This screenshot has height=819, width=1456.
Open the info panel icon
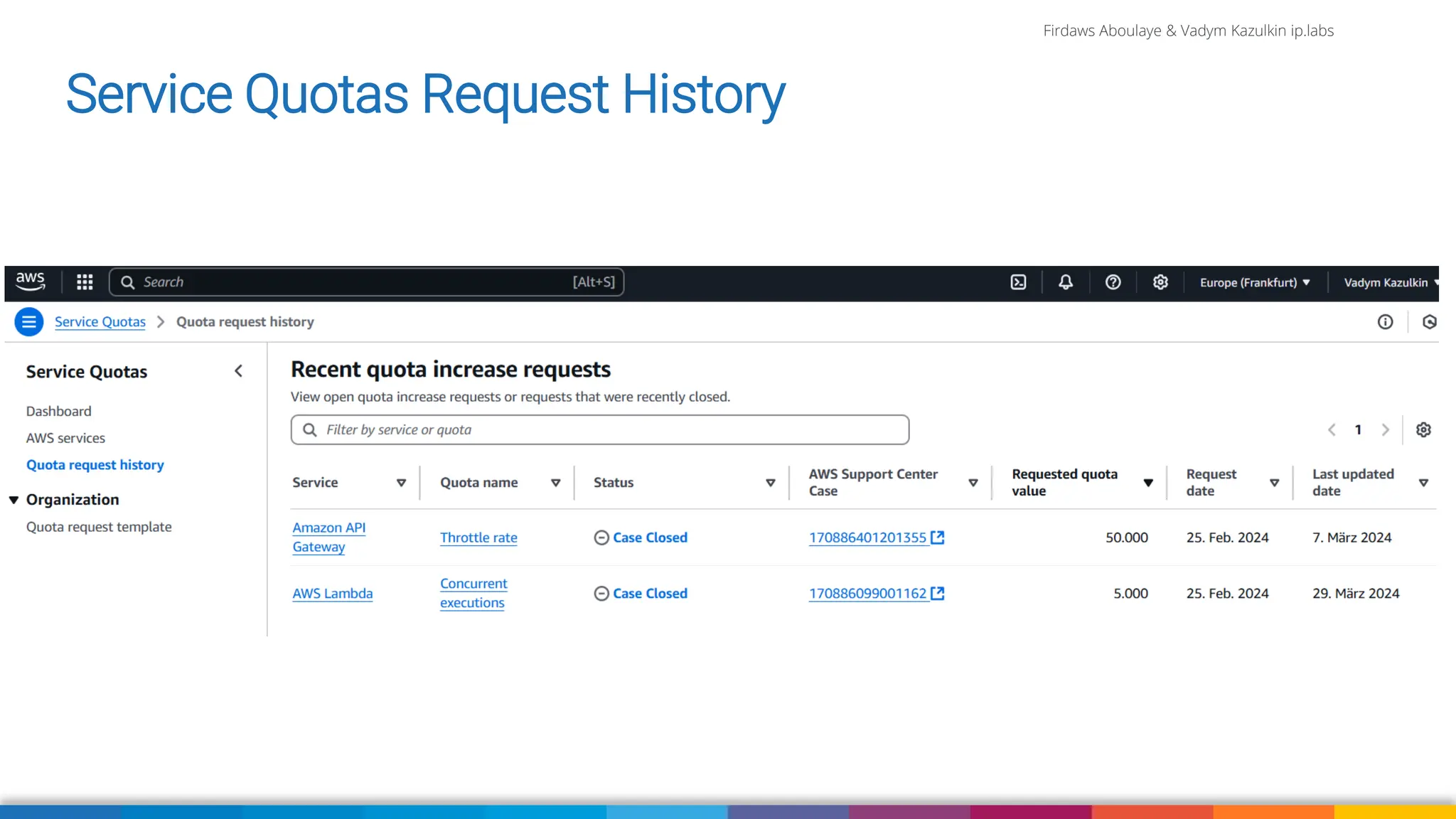pos(1385,322)
